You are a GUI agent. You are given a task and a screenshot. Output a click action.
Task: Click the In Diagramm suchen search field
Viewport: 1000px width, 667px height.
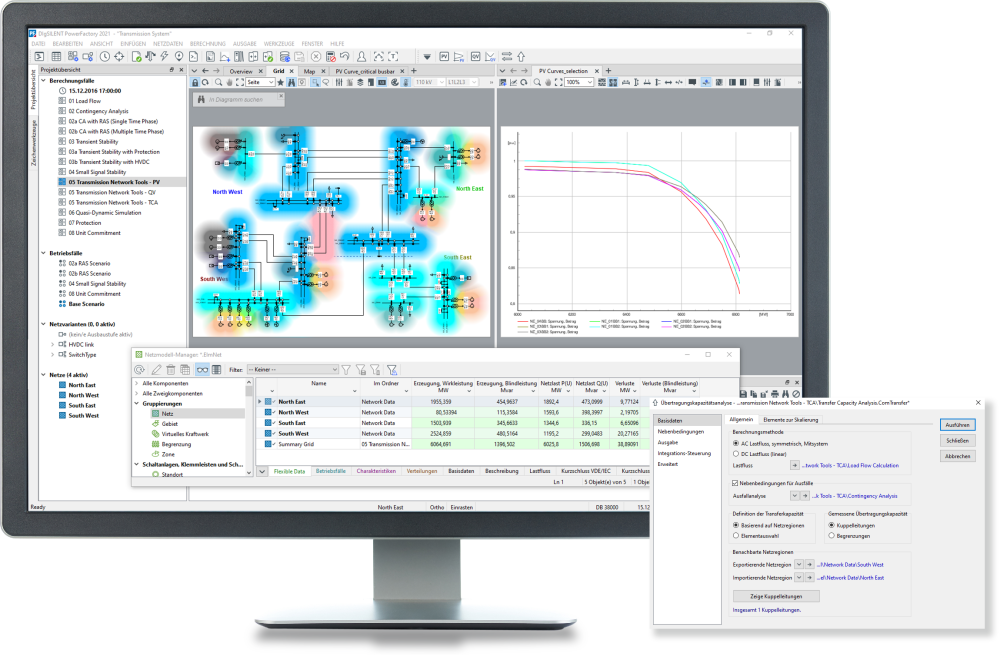(x=239, y=99)
